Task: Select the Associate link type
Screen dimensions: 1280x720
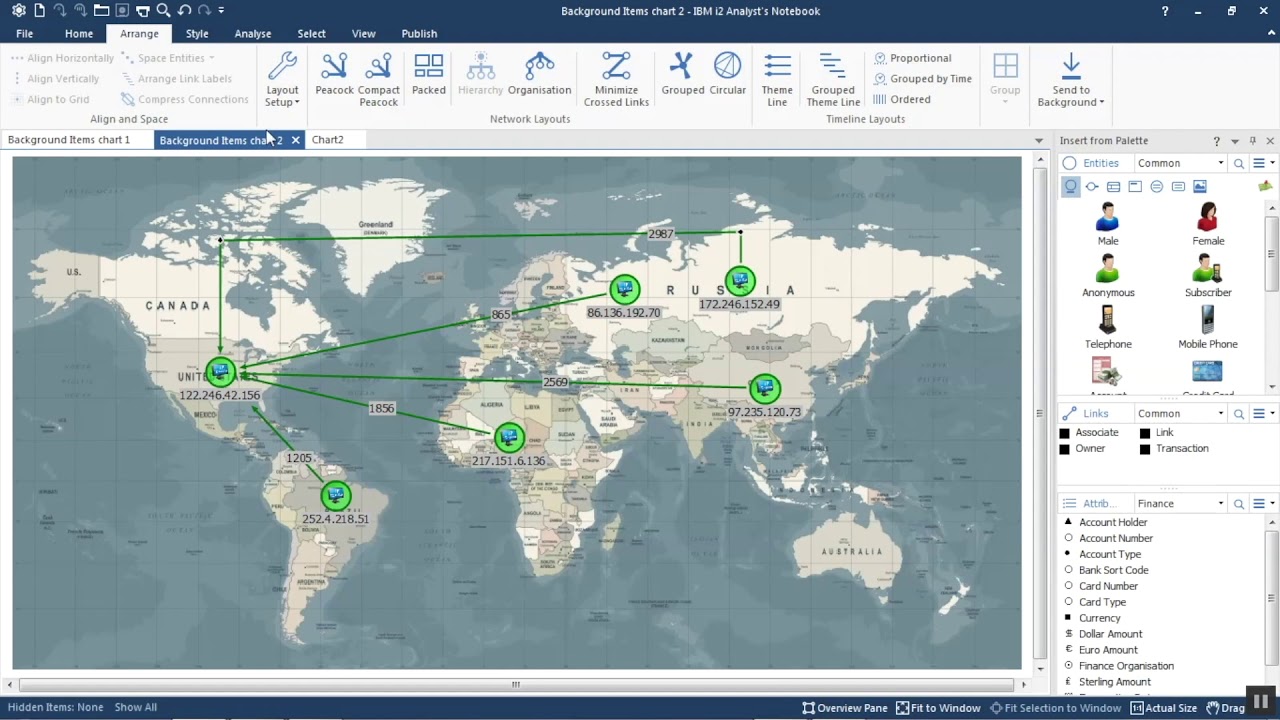Action: point(1089,433)
